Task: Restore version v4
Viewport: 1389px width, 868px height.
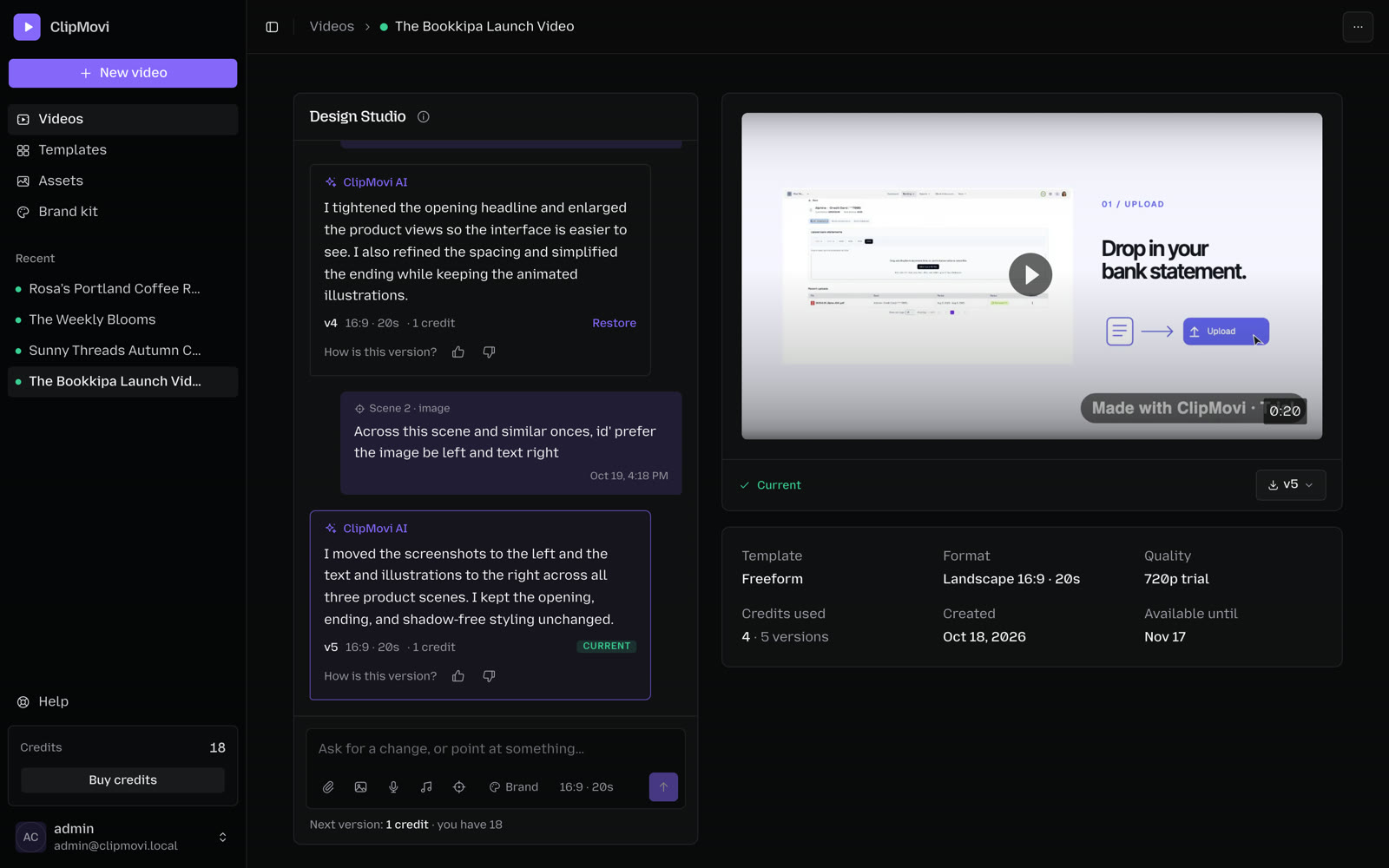Action: 614,323
